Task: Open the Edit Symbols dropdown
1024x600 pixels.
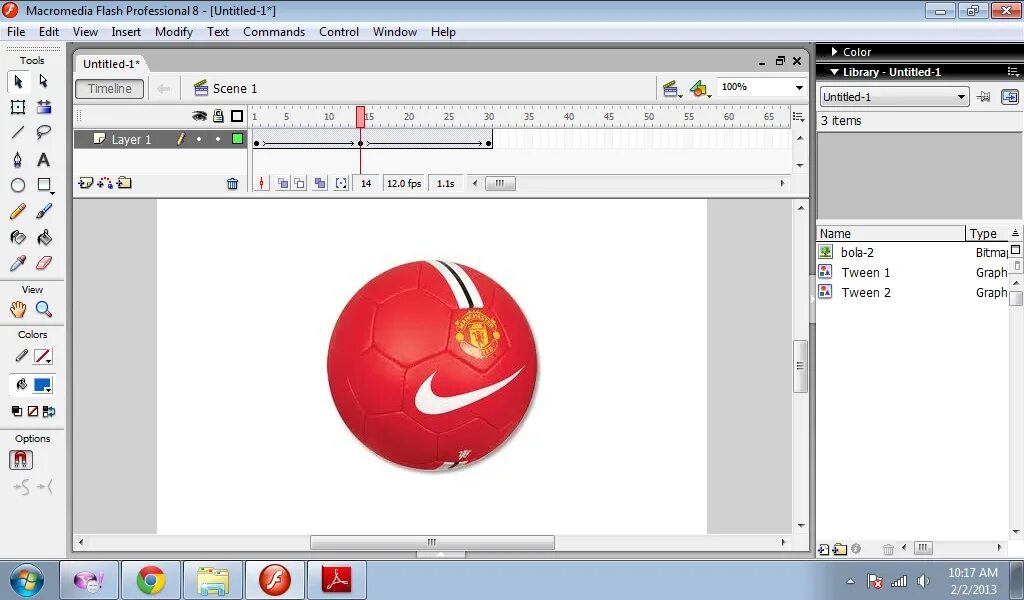Action: pos(699,89)
